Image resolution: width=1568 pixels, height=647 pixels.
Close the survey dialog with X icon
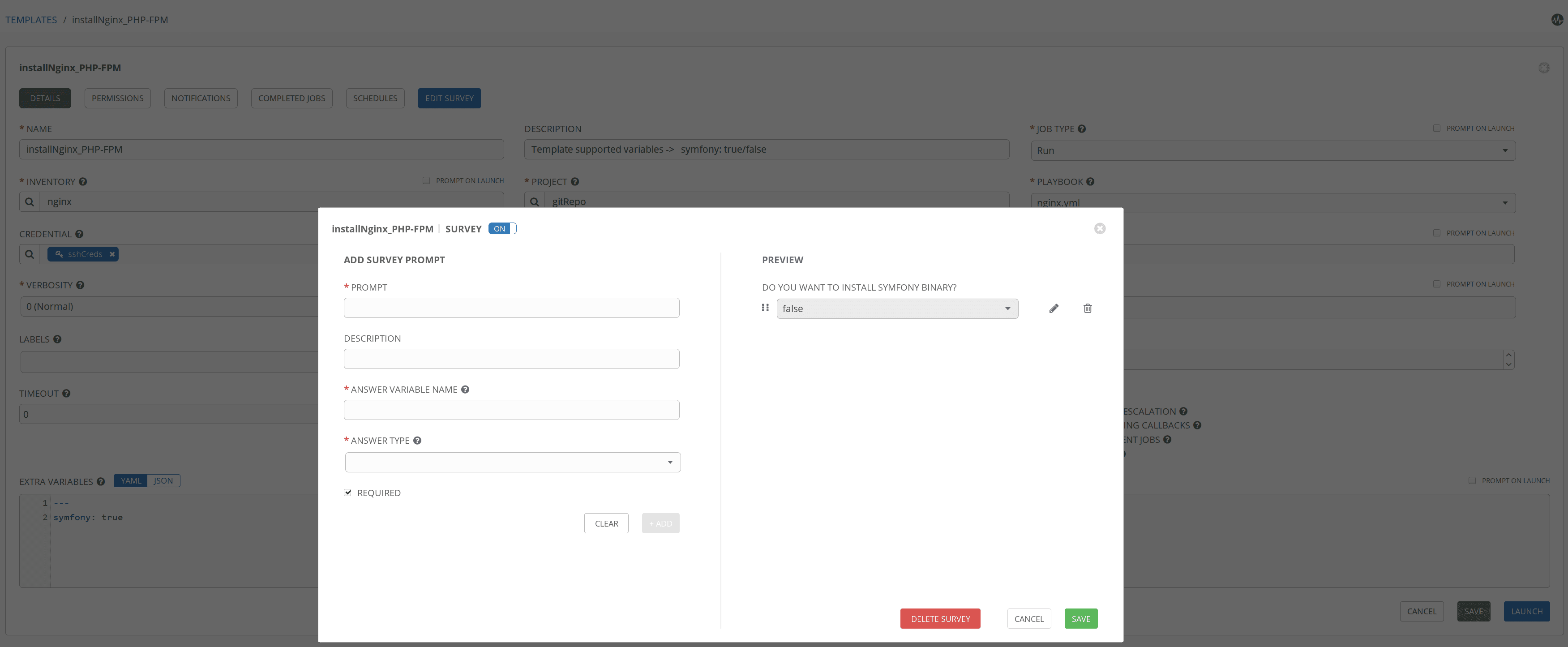(x=1099, y=229)
